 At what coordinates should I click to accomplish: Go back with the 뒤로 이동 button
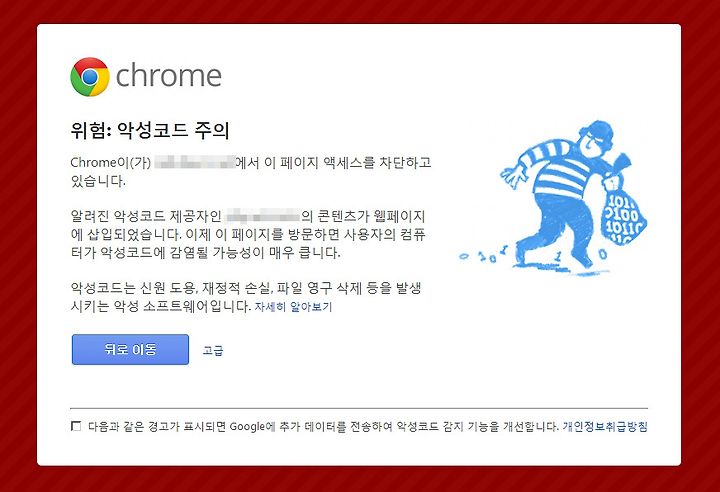click(130, 350)
